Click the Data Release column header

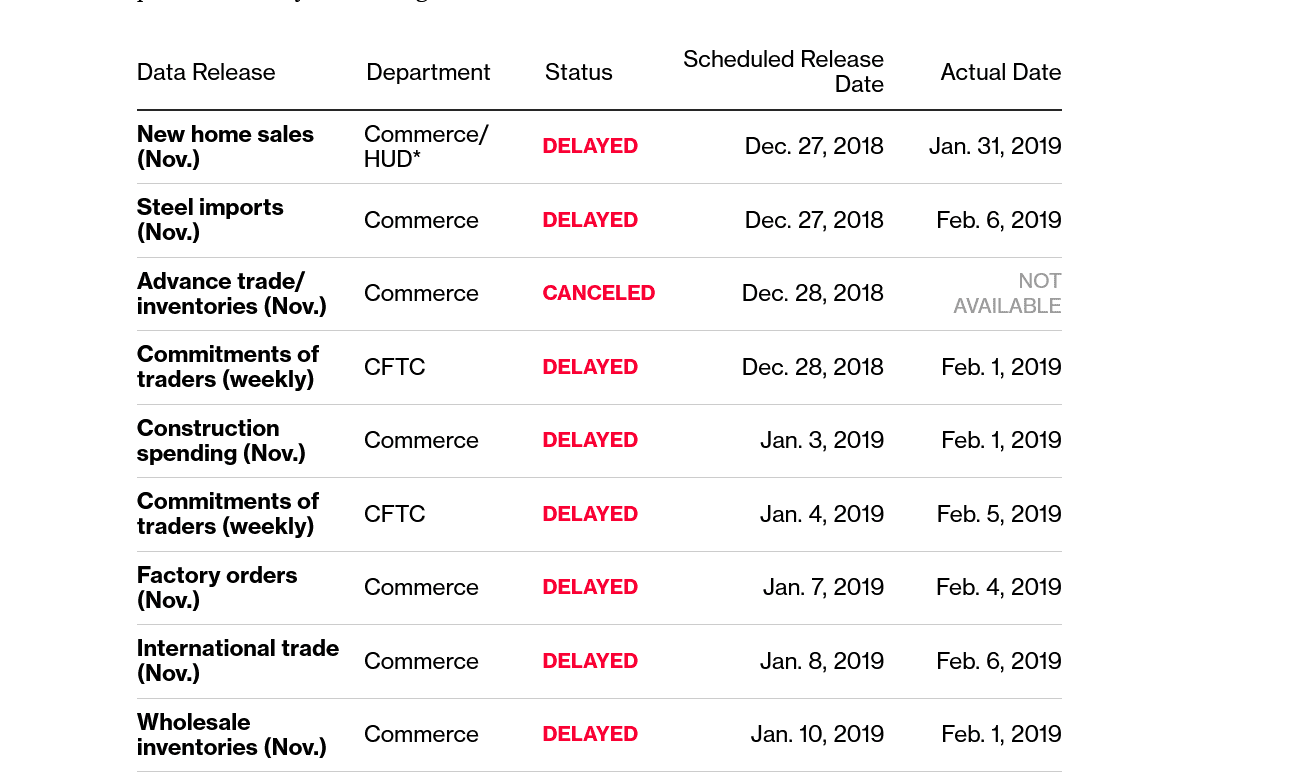[x=206, y=72]
